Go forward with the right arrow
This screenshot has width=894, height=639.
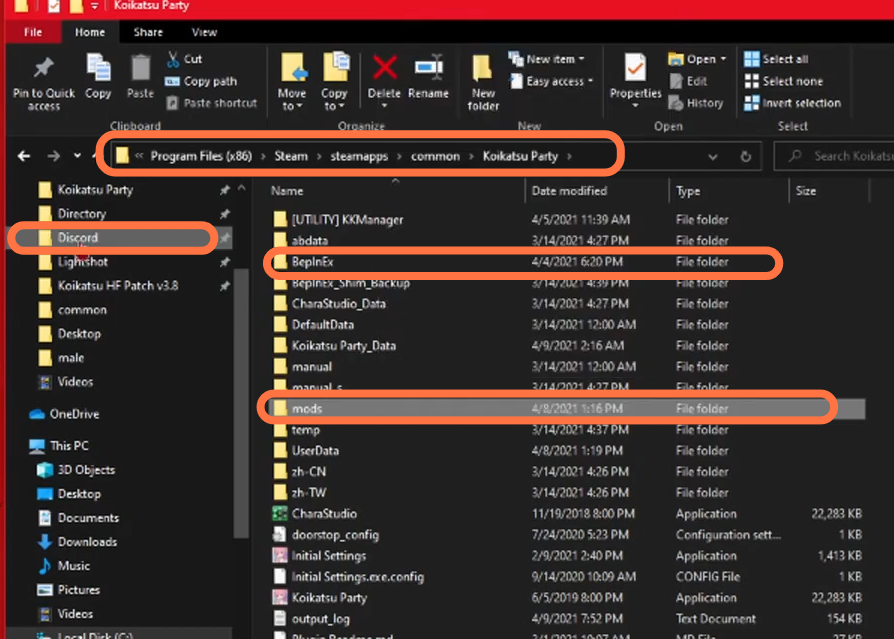[54, 156]
